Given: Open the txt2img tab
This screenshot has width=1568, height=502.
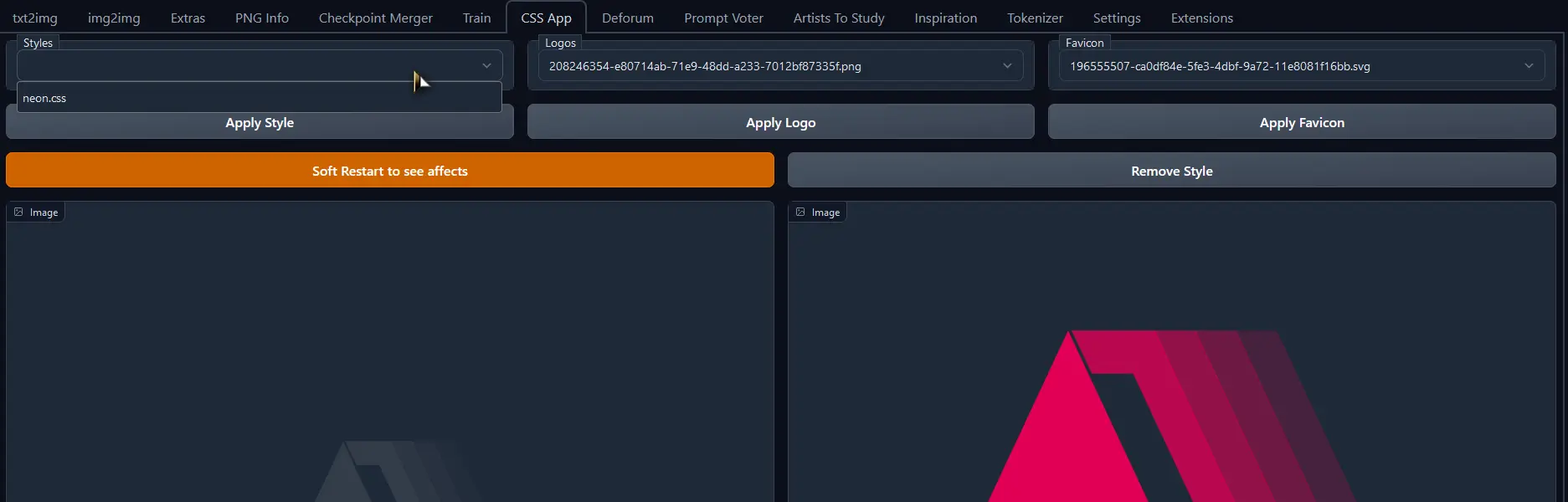Looking at the screenshot, I should click(35, 18).
